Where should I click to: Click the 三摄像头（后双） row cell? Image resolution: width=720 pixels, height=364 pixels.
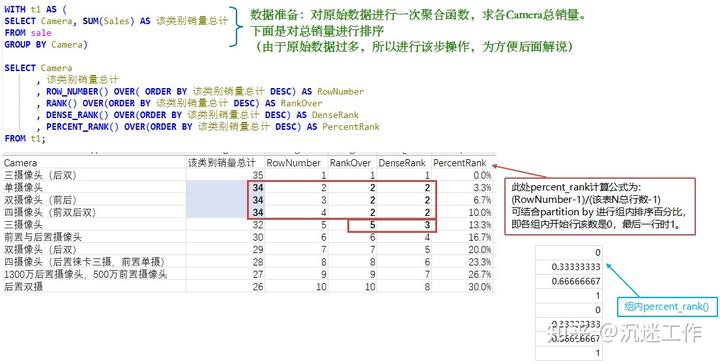coord(94,175)
